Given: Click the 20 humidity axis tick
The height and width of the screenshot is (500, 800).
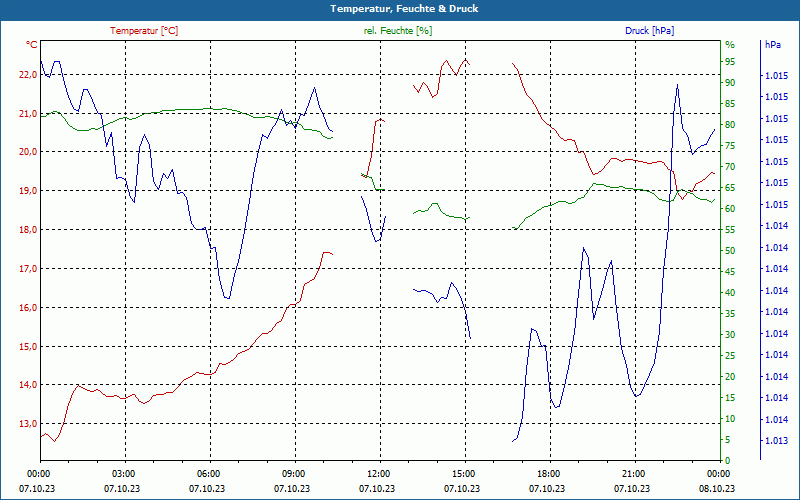Looking at the screenshot, I should coord(730,377).
